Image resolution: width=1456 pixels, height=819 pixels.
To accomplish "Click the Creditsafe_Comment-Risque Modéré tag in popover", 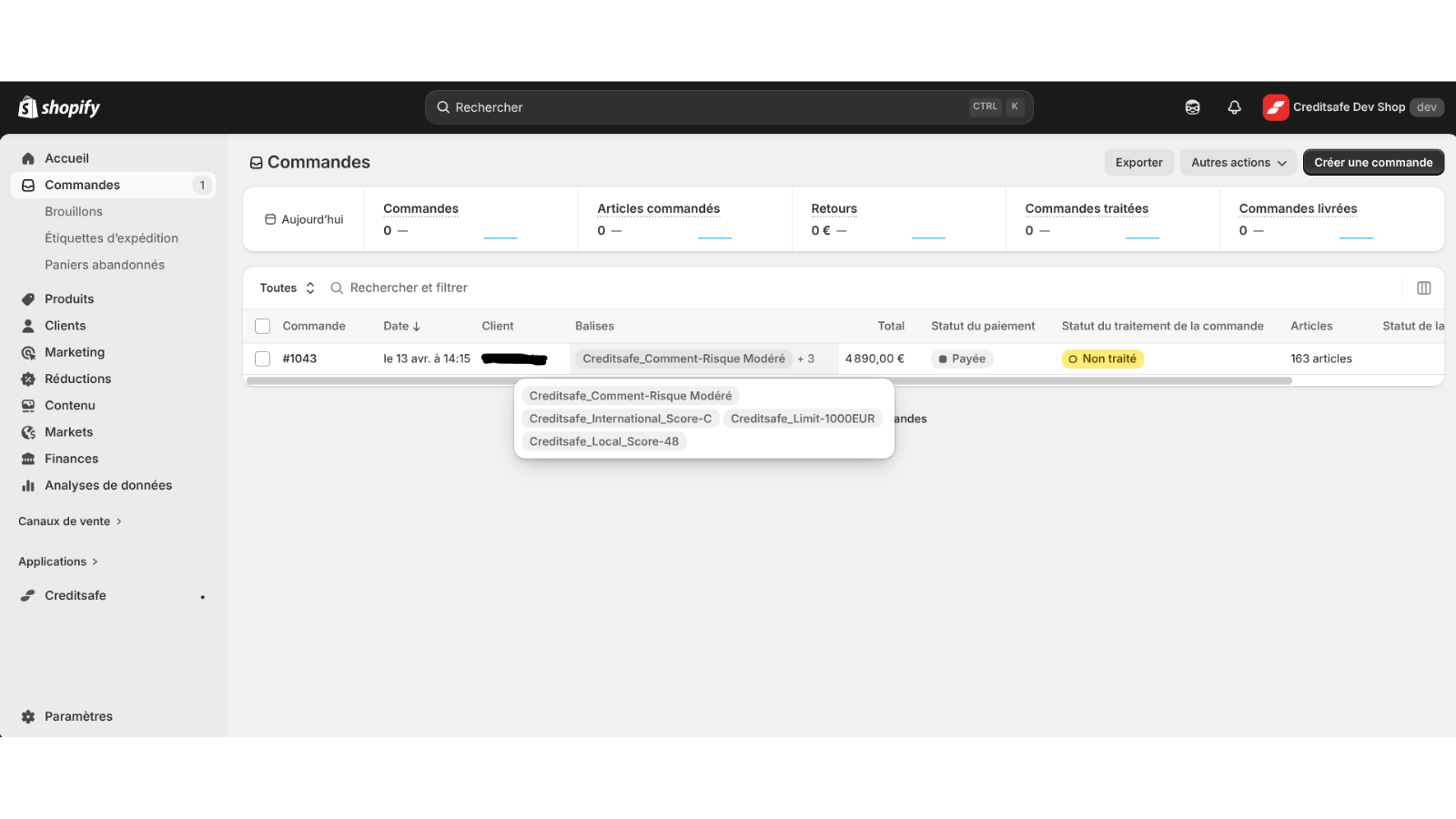I will coord(631,396).
